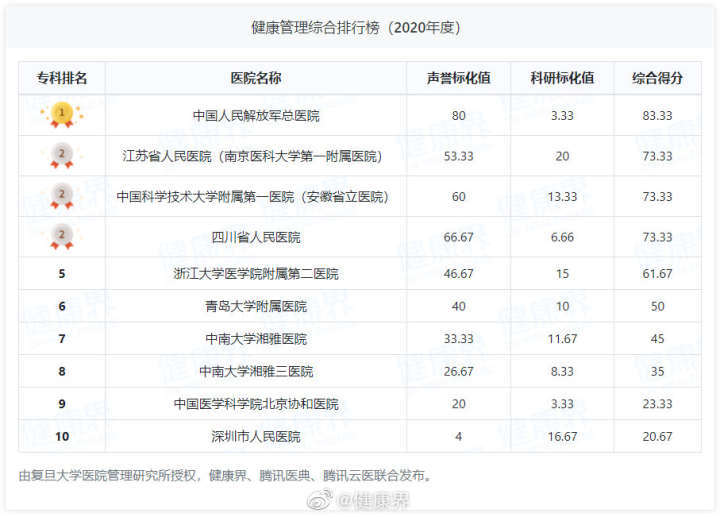Click research value 13.33
This screenshot has height=517, width=720.
(562, 197)
